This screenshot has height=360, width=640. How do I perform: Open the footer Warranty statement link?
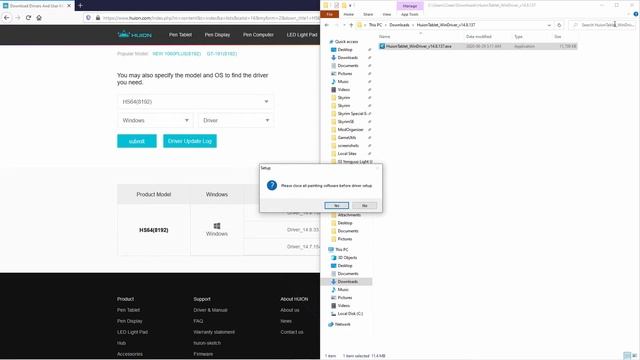click(x=214, y=332)
